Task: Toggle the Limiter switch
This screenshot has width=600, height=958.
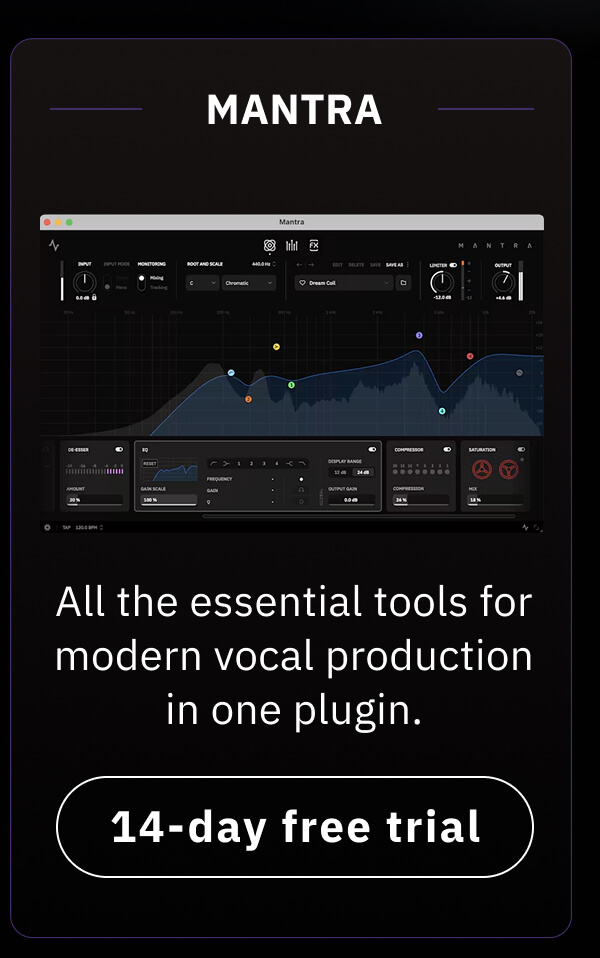Action: (x=453, y=265)
